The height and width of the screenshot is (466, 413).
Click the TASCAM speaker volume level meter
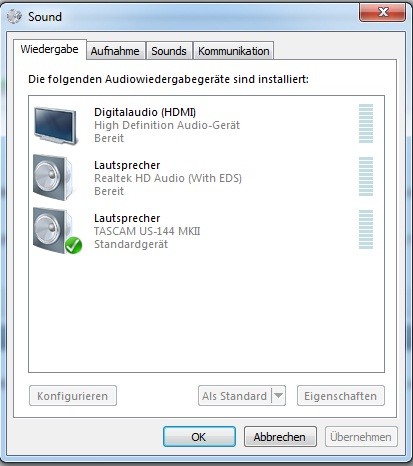[366, 229]
